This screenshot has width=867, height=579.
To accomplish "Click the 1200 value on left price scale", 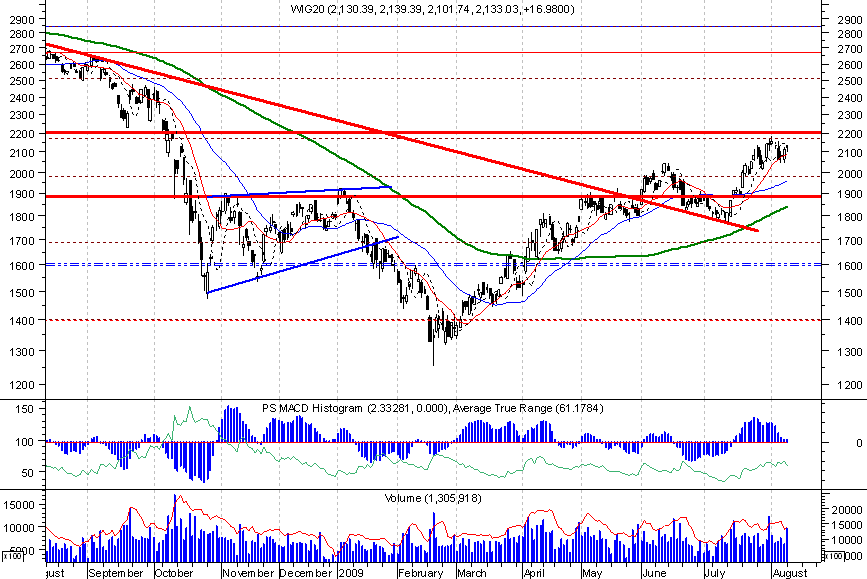I will pos(22,385).
